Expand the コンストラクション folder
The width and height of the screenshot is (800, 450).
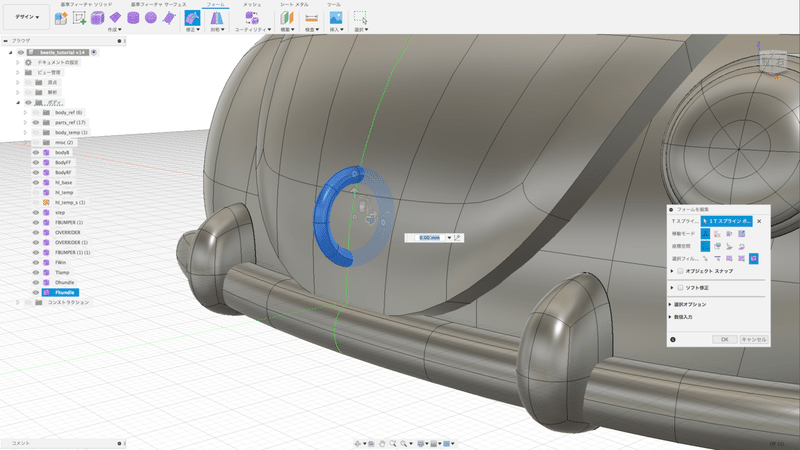click(x=17, y=302)
